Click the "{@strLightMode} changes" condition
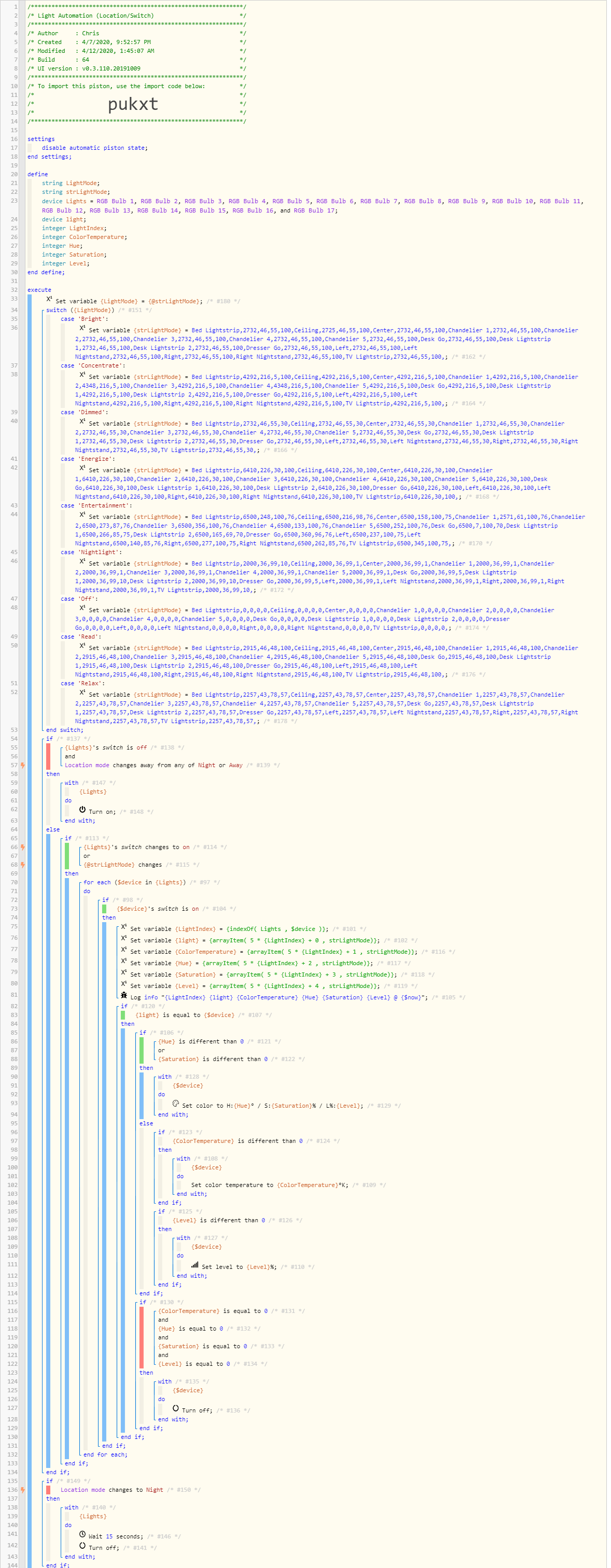 coord(122,865)
